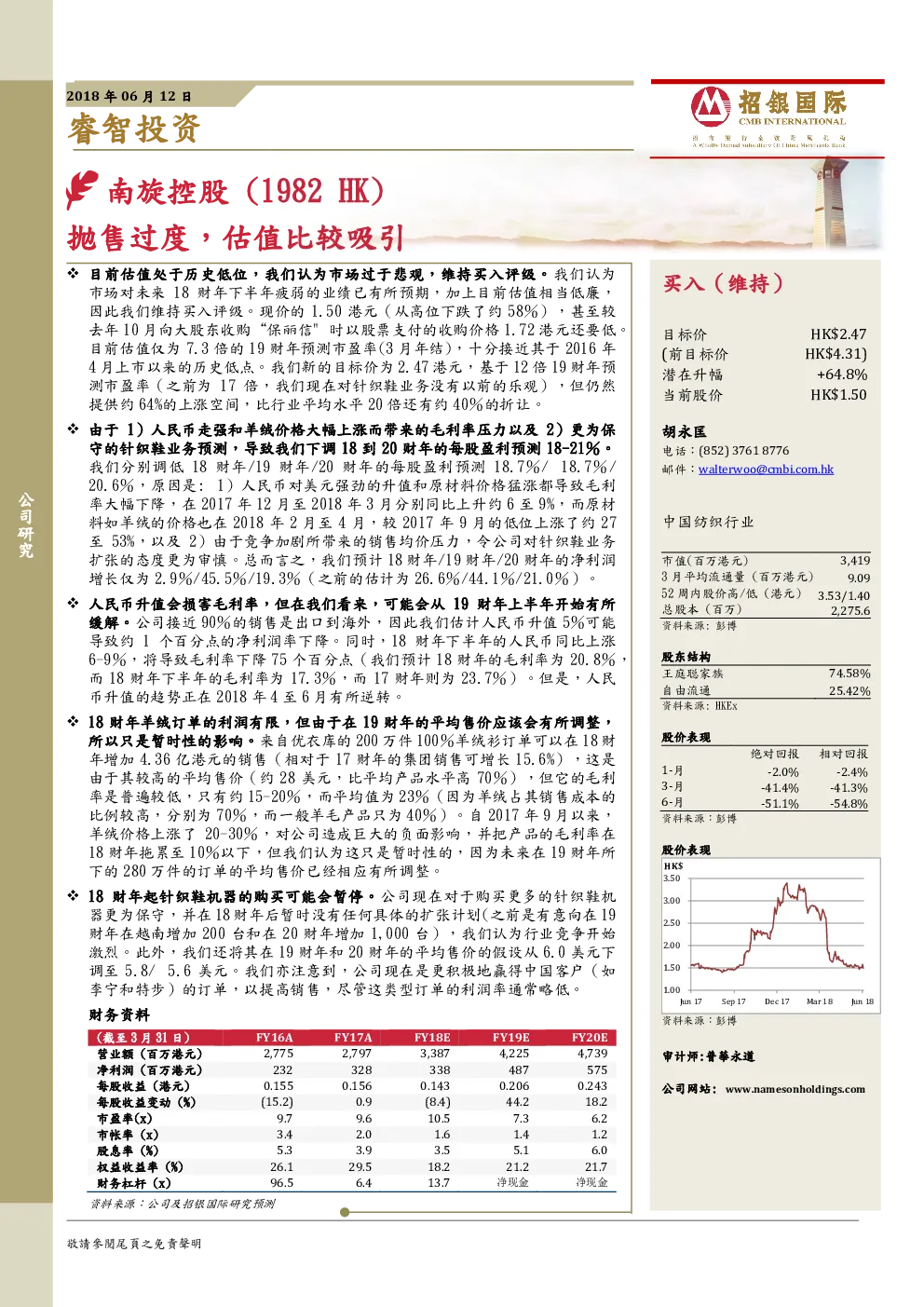Select the title 南旋控股 (1982 HK)
This screenshot has height=1307, width=924.
pyautogui.click(x=246, y=191)
